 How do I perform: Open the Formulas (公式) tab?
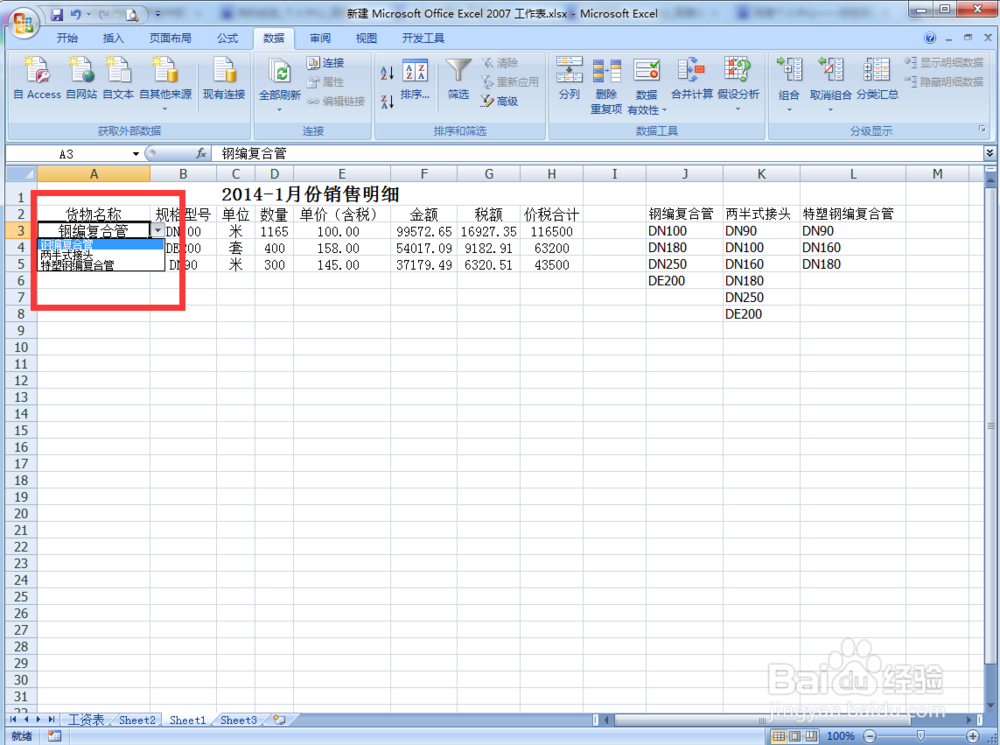tap(227, 38)
